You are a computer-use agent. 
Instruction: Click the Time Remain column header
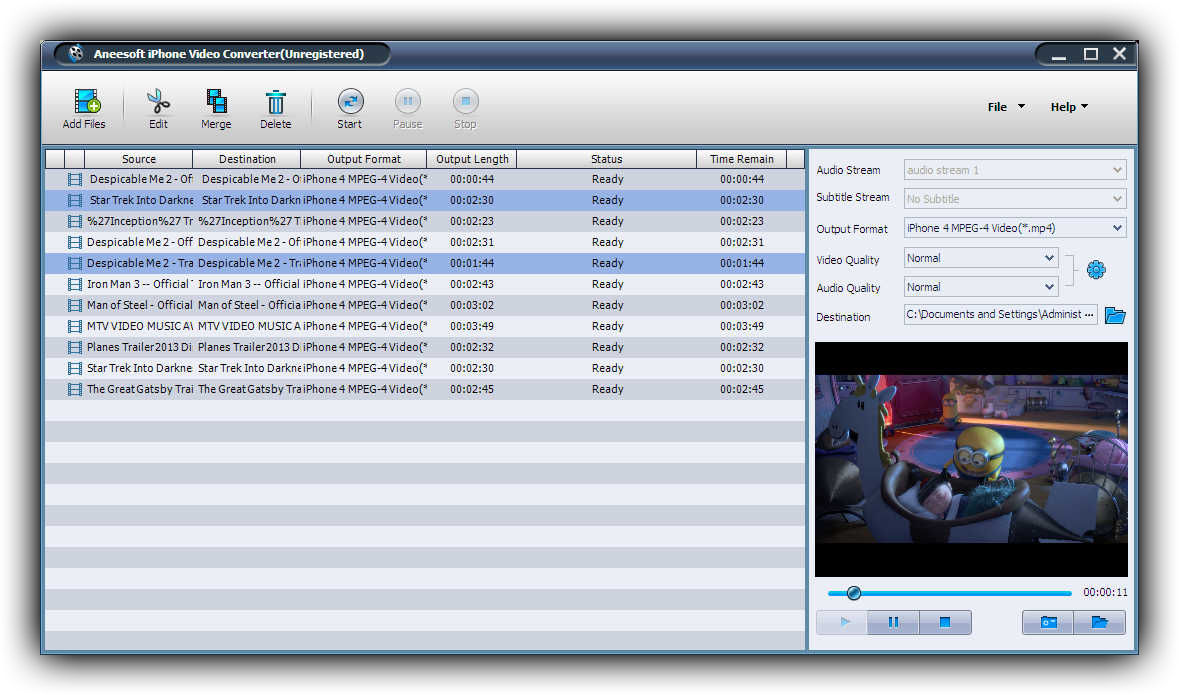[741, 159]
